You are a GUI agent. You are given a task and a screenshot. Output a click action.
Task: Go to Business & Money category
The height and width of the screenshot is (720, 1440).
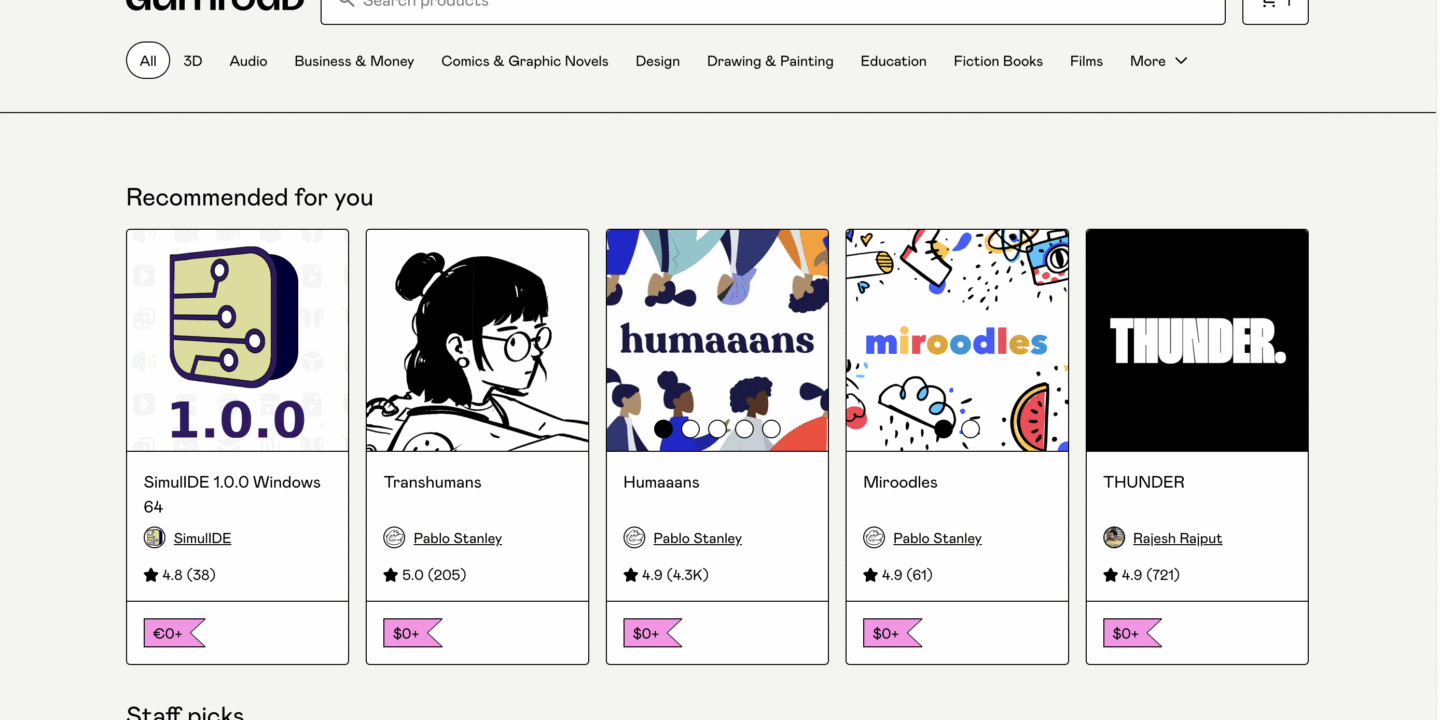pyautogui.click(x=354, y=61)
